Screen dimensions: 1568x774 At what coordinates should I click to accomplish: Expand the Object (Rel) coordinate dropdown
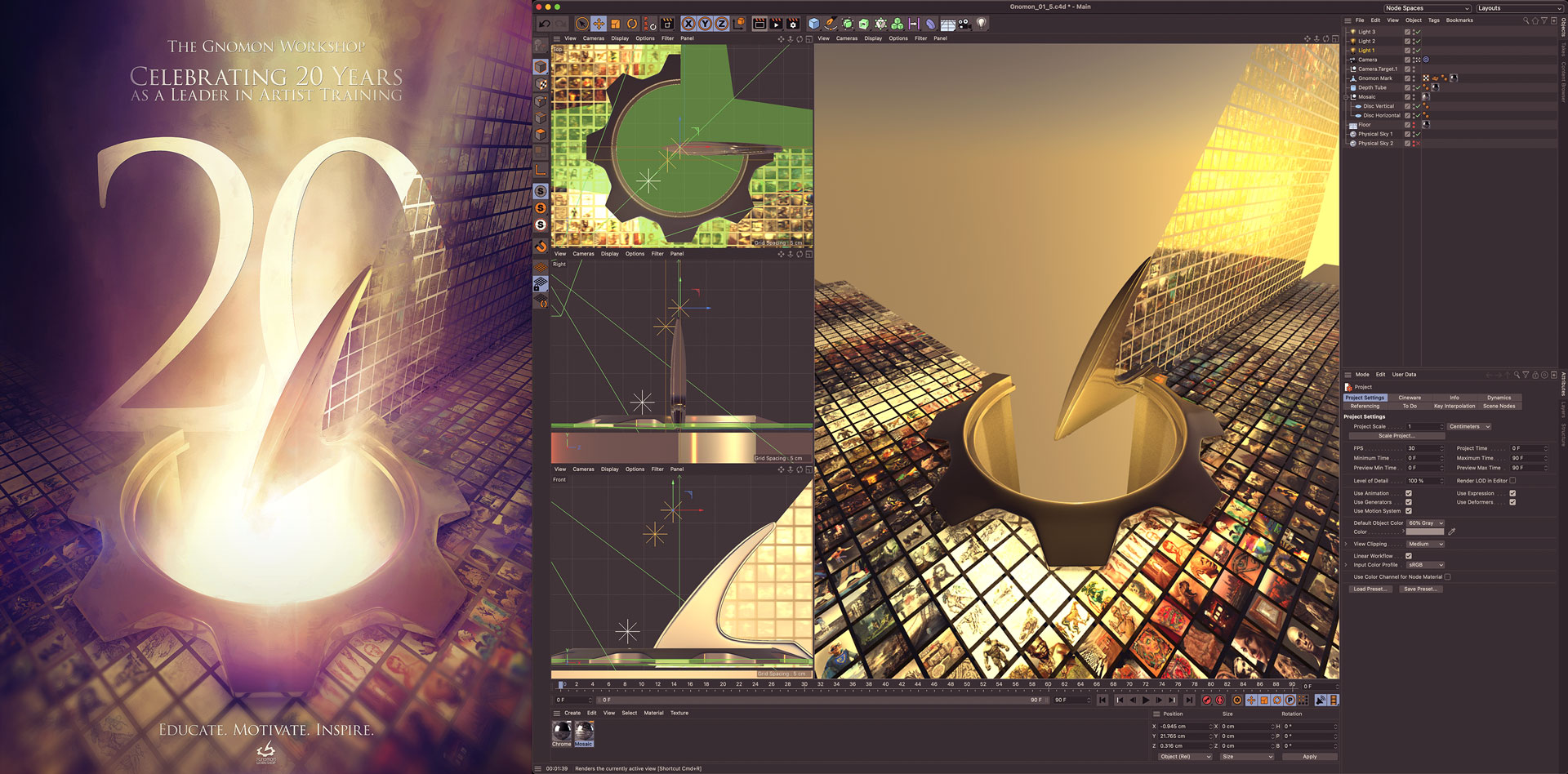[x=1185, y=757]
